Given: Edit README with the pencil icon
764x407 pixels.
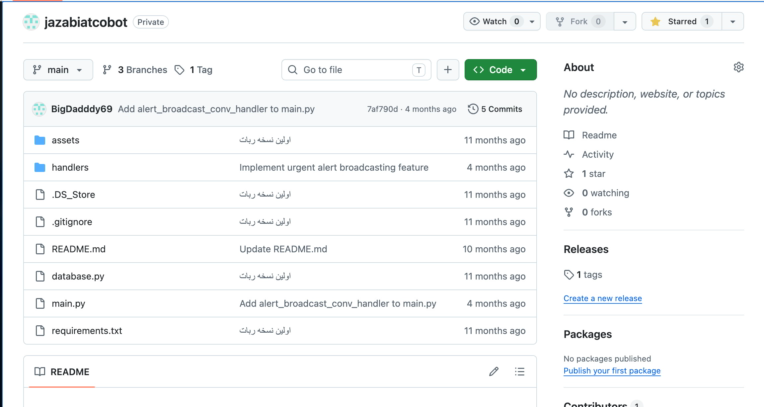Looking at the screenshot, I should (x=494, y=371).
